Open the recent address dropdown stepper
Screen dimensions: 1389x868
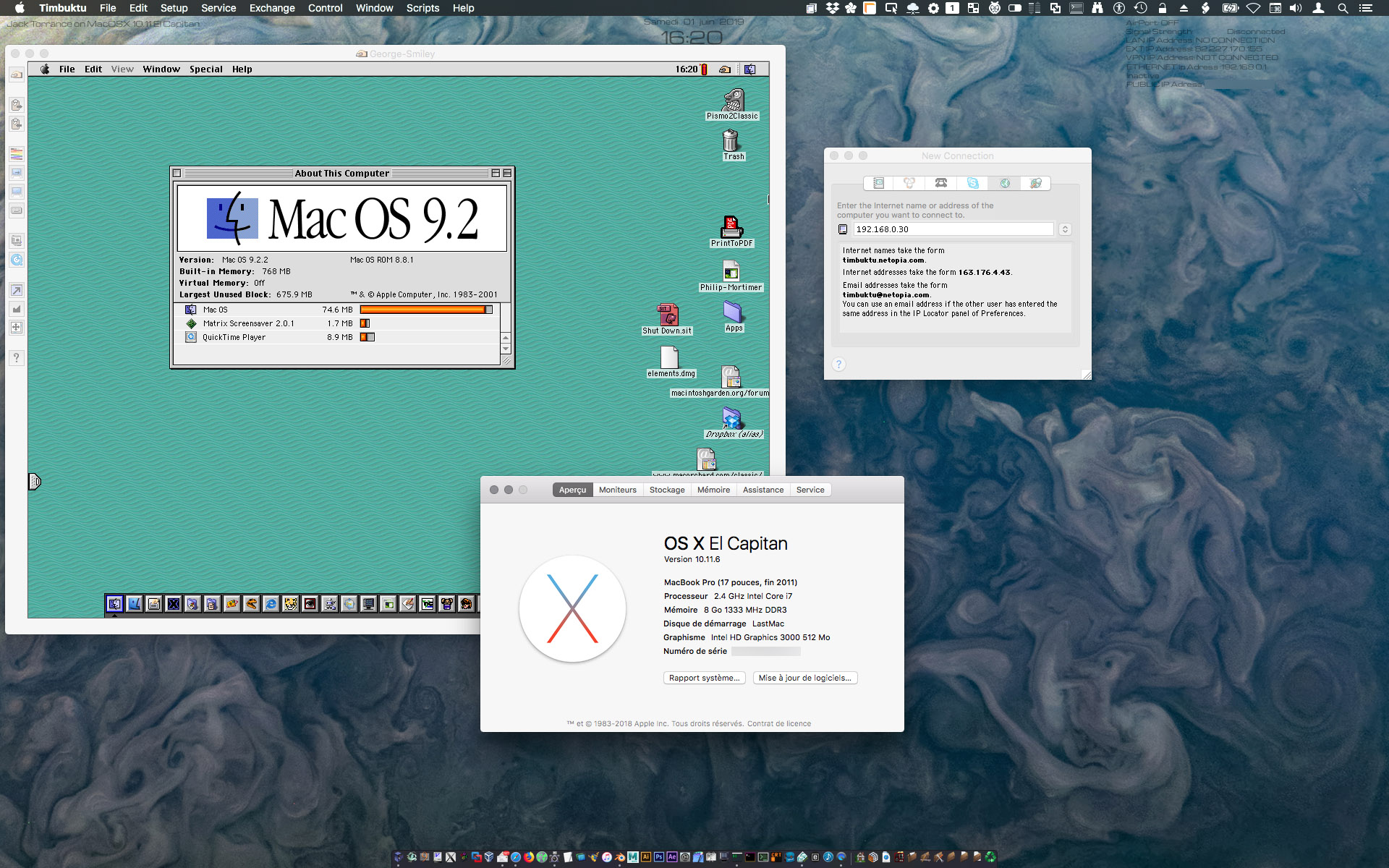pos(1065,229)
